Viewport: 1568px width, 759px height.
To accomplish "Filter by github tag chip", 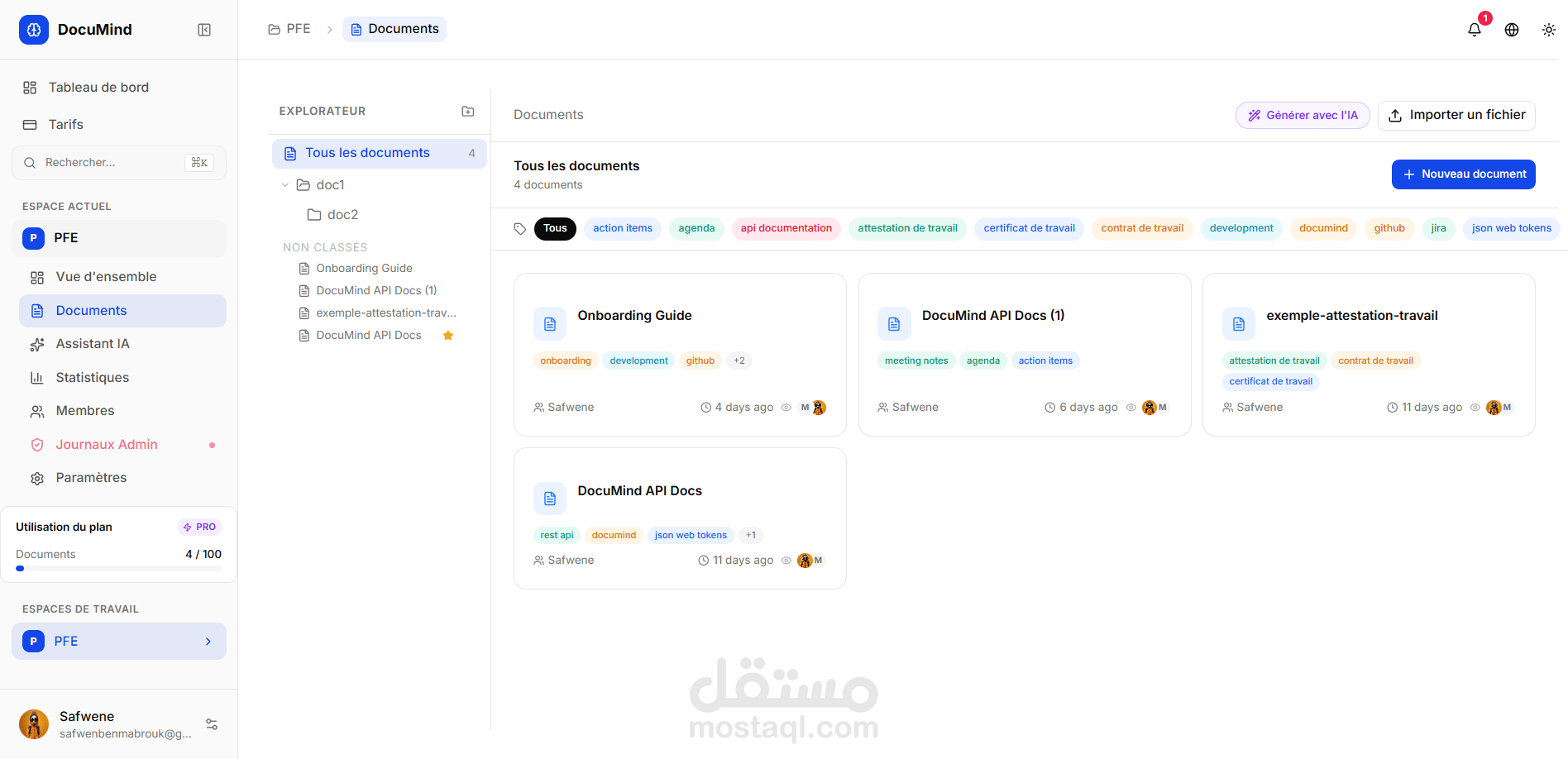I will [1389, 229].
